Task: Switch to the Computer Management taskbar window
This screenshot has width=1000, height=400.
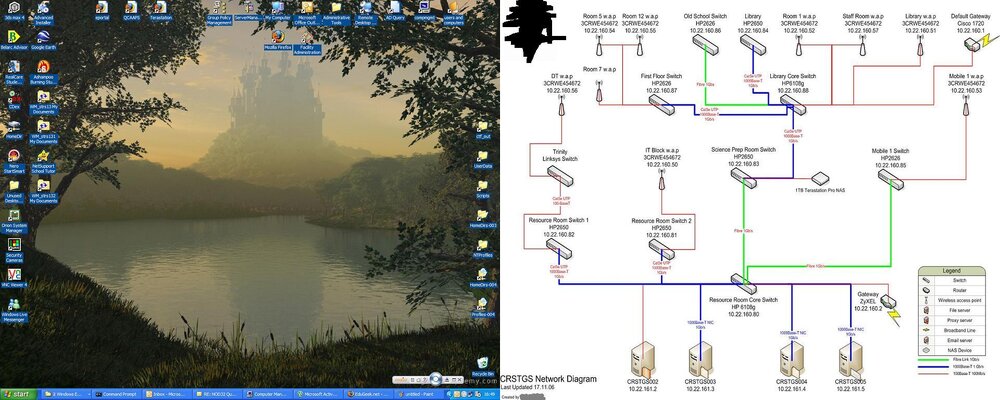Action: pyautogui.click(x=267, y=394)
